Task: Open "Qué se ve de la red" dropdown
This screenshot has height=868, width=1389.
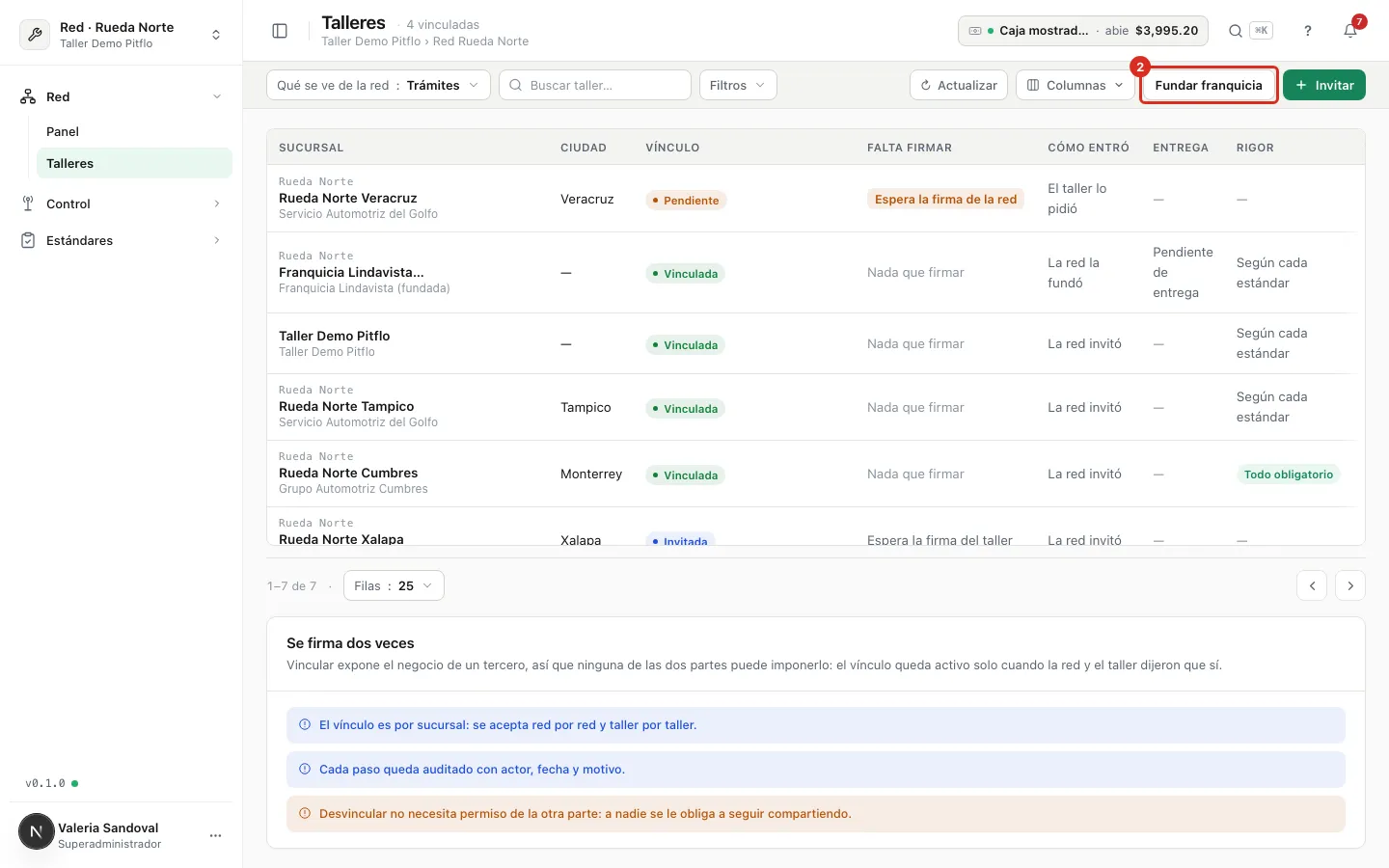Action: click(x=378, y=85)
